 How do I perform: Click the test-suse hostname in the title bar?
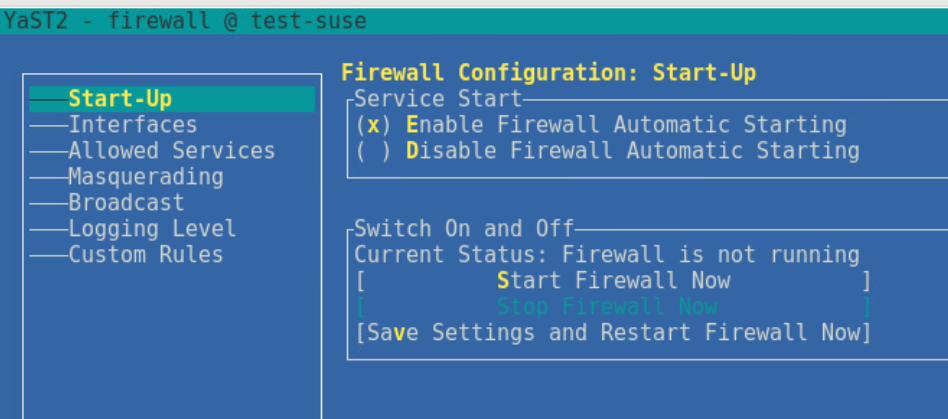click(x=308, y=21)
